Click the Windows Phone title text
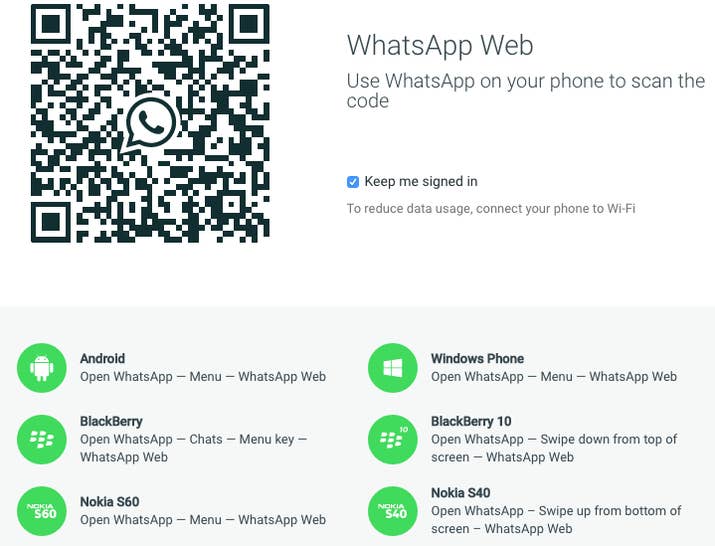Viewport: 715px width, 546px height. click(x=477, y=359)
